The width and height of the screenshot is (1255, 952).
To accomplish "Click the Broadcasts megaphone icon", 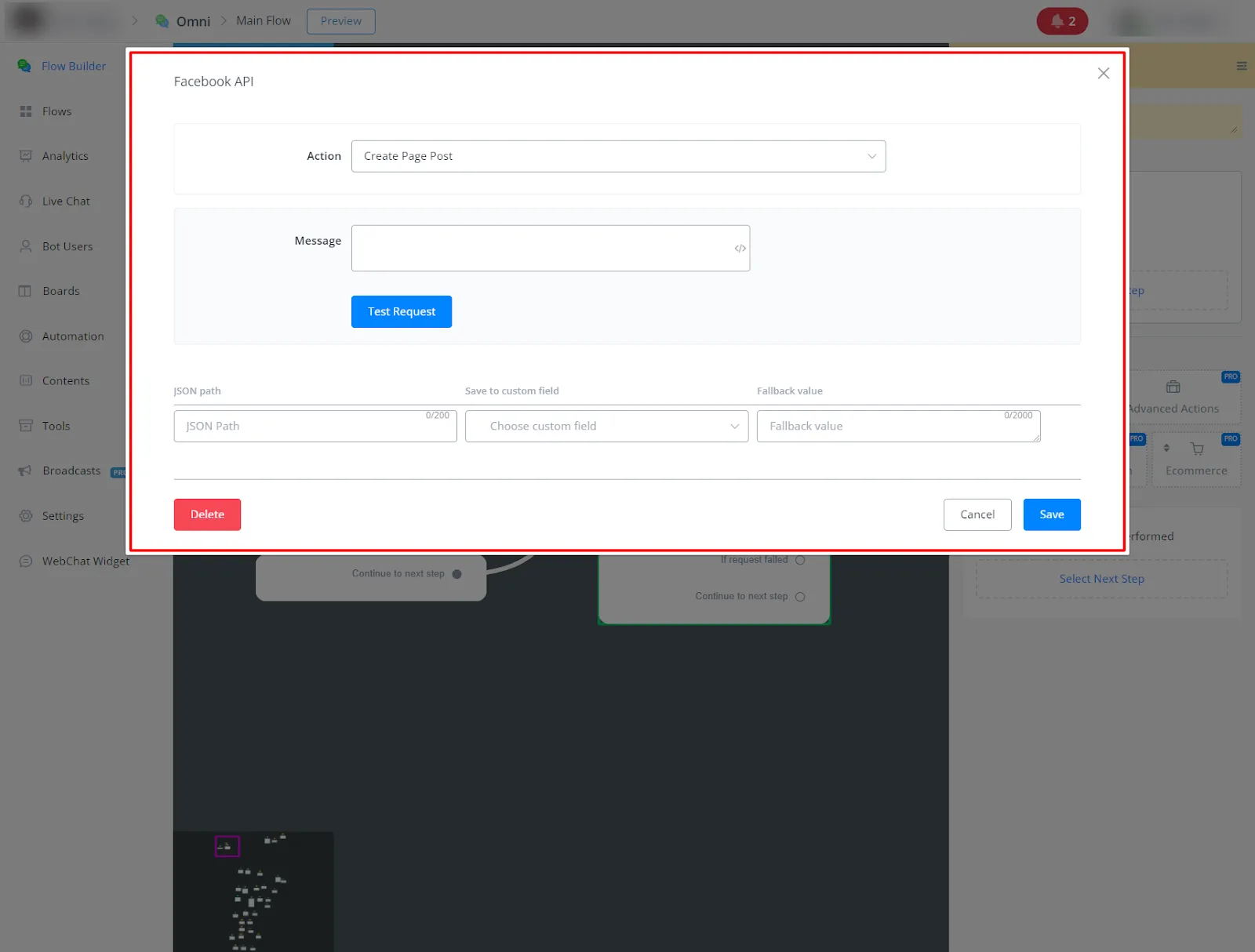I will (26, 471).
